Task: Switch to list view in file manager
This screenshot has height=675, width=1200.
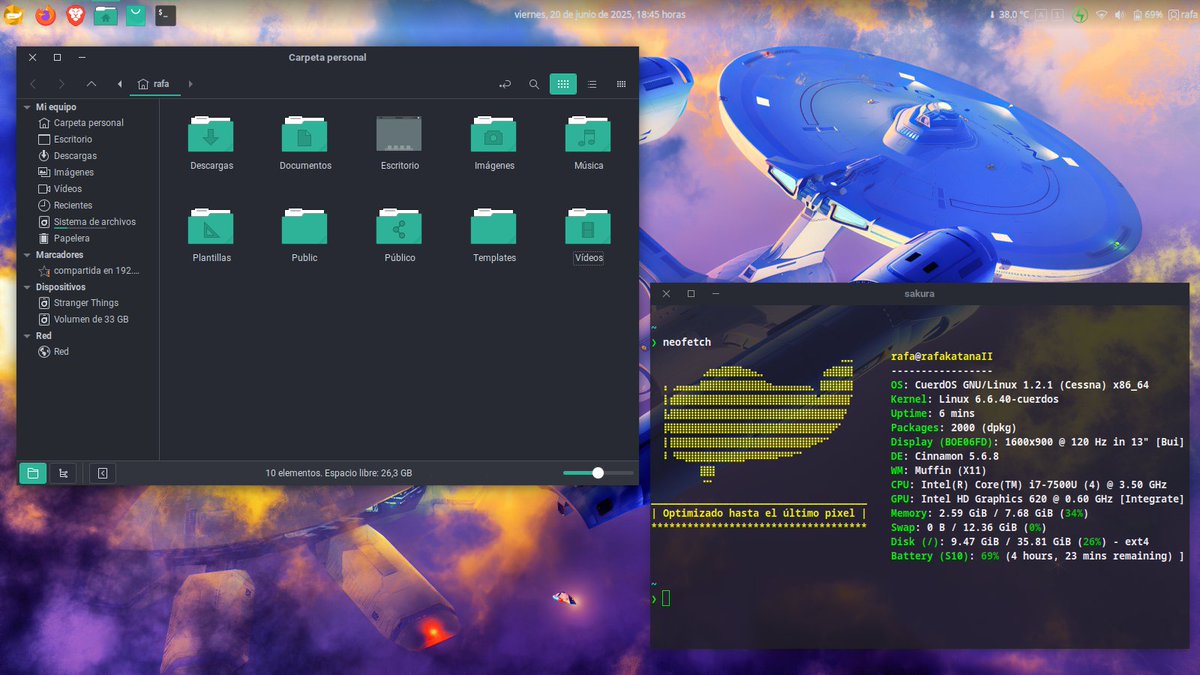Action: point(592,84)
